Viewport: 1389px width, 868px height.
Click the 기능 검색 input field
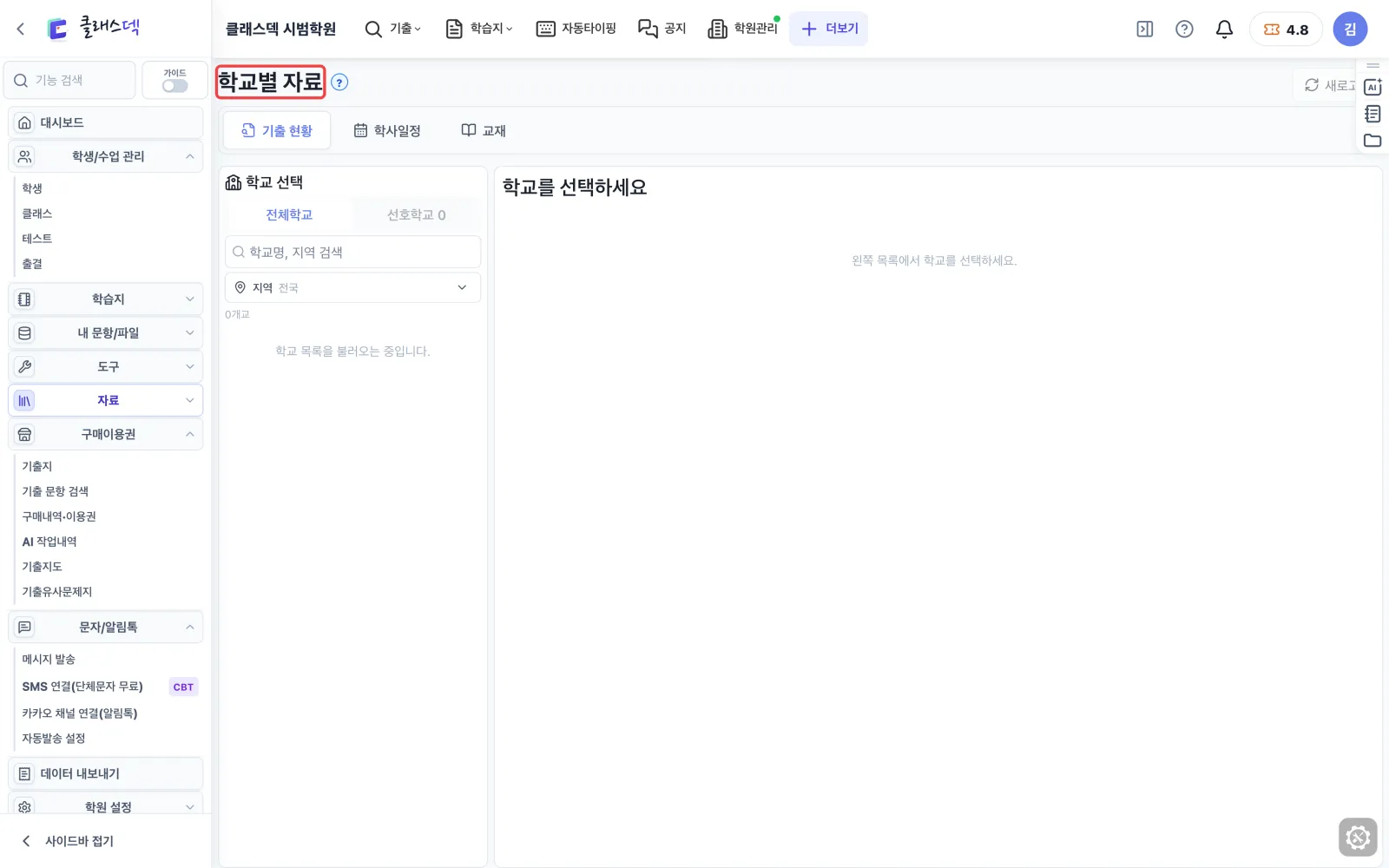tap(70, 80)
